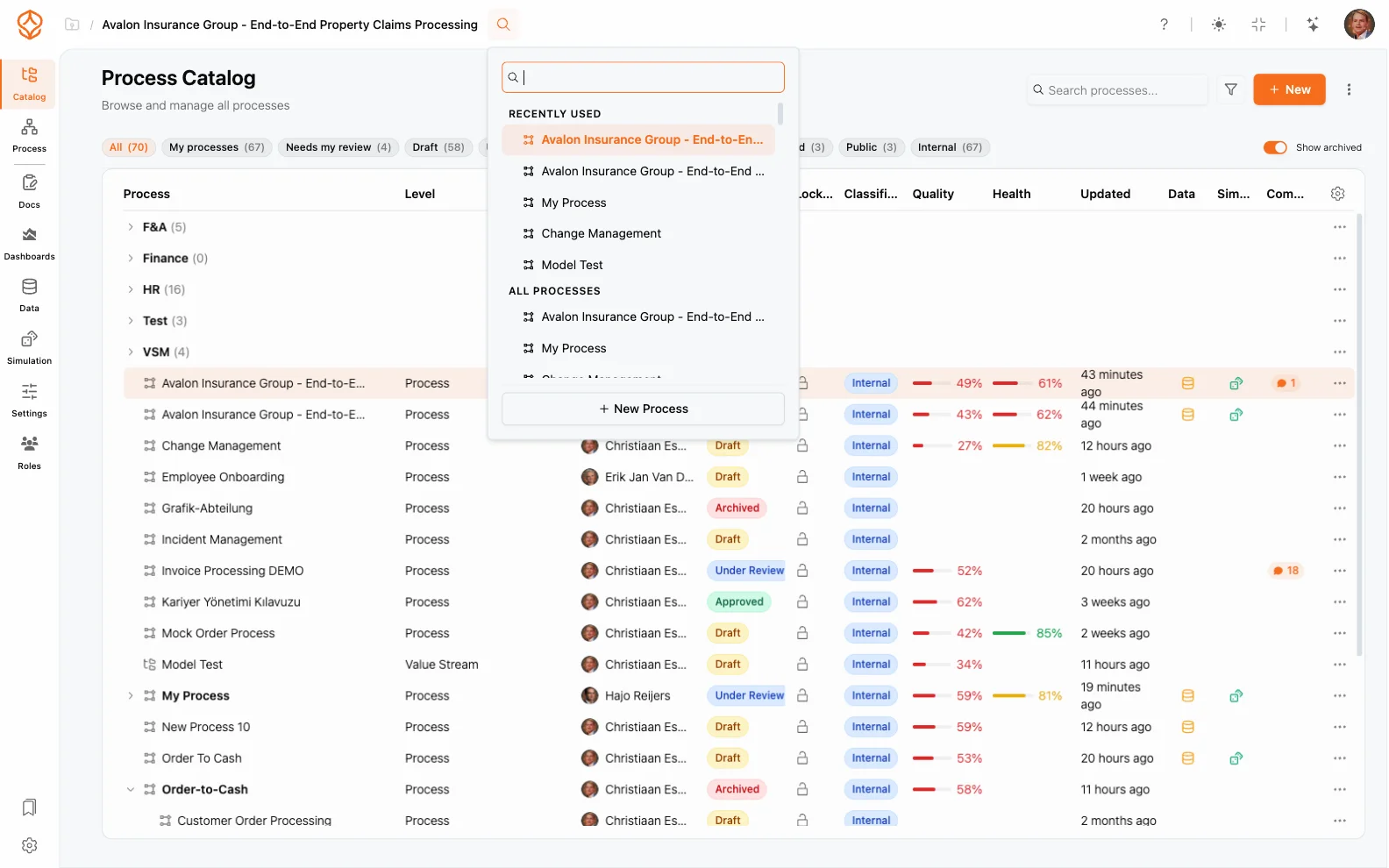Open the row menu for Incident Management
Screen dimensions: 1389x868
(1339, 540)
